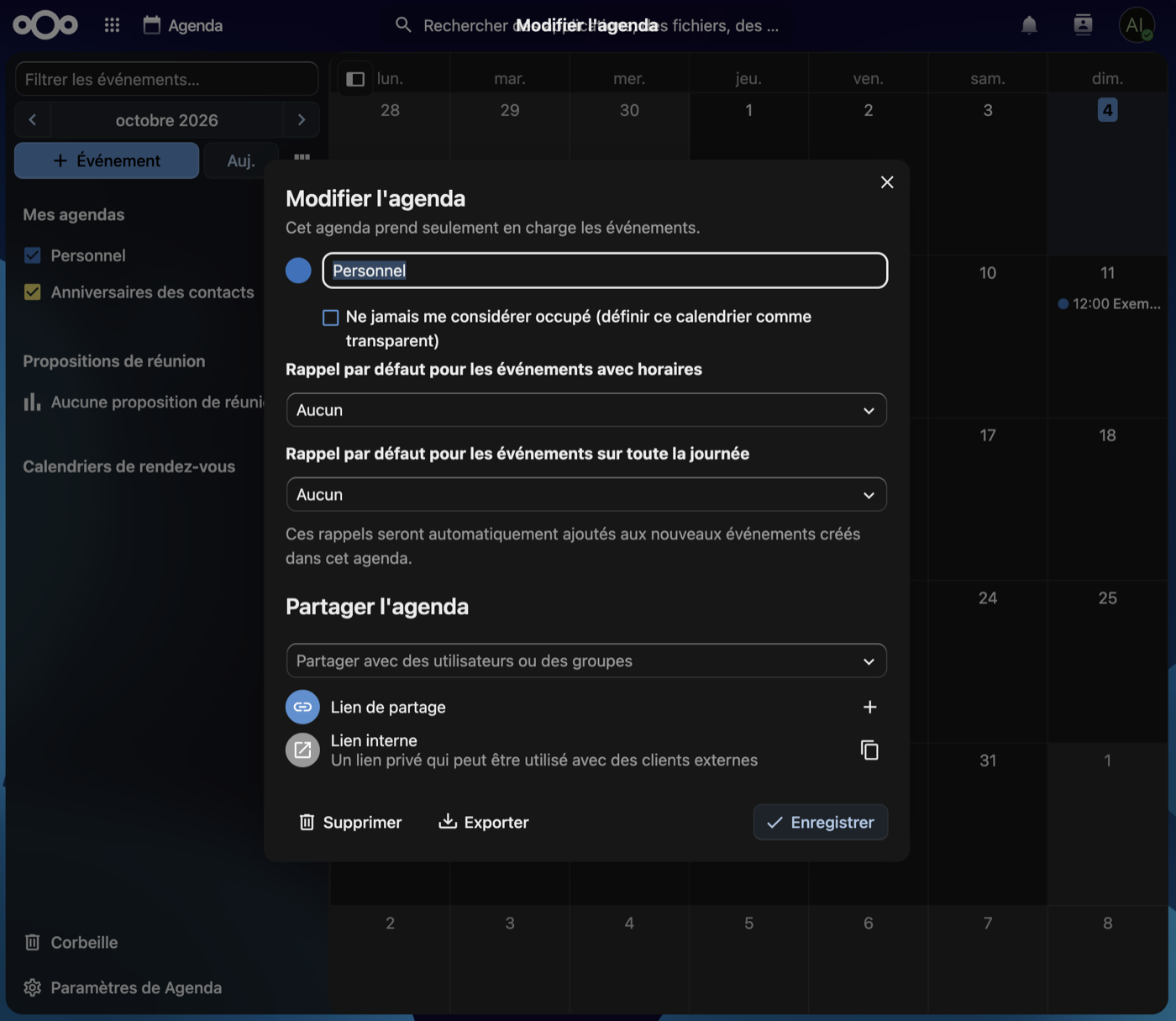Open the blue calendar color picker
1176x1021 pixels.
coord(298,271)
